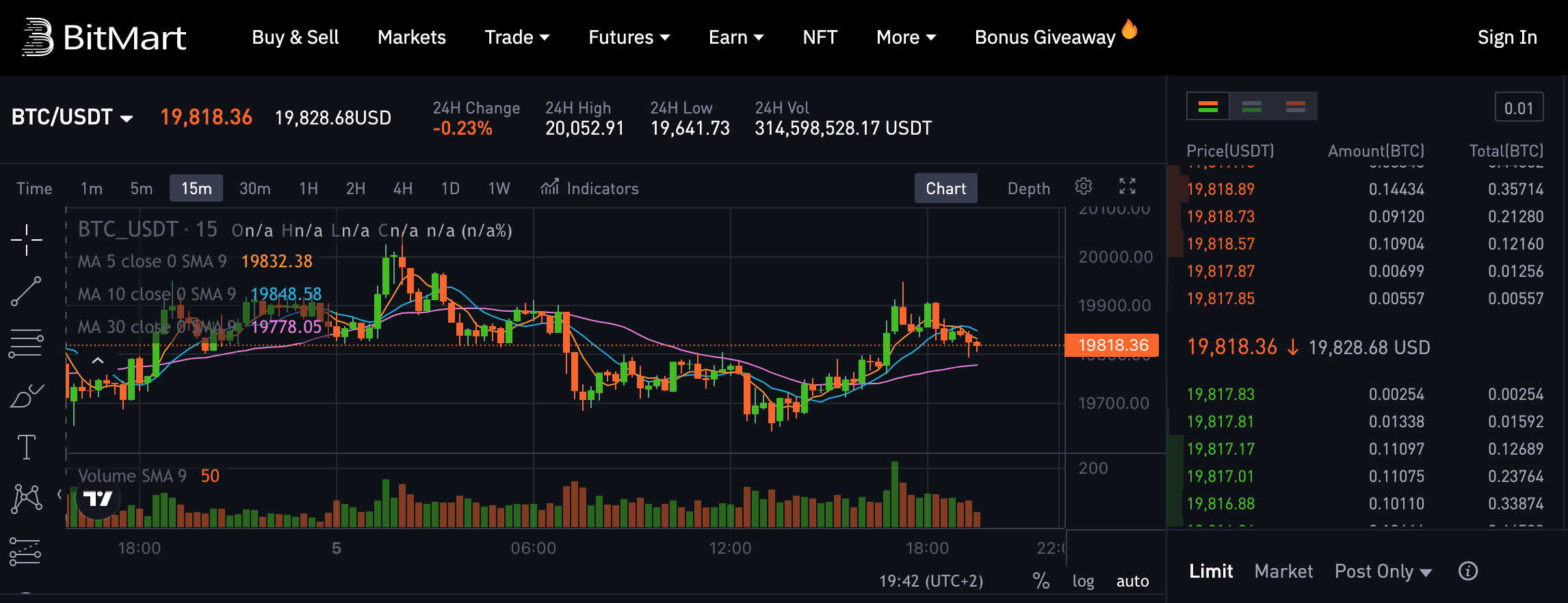Toggle log scale on chart

click(1083, 581)
